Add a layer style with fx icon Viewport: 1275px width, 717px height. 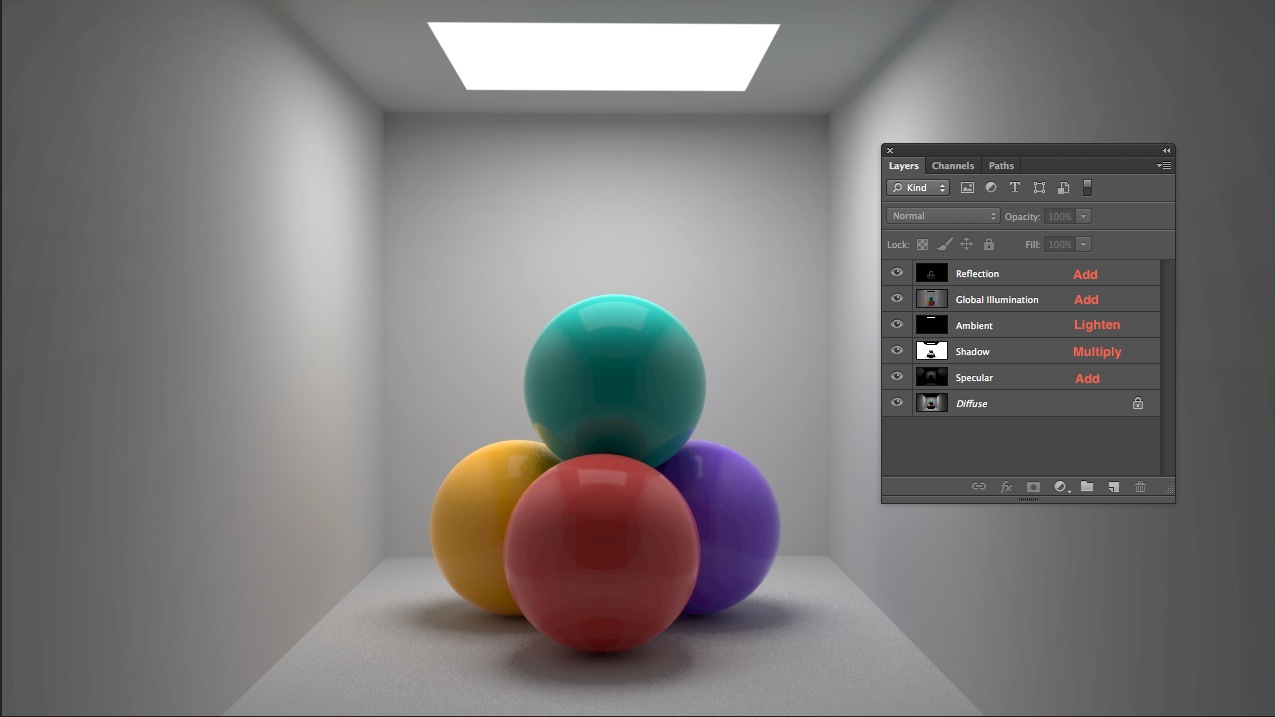pyautogui.click(x=1006, y=487)
